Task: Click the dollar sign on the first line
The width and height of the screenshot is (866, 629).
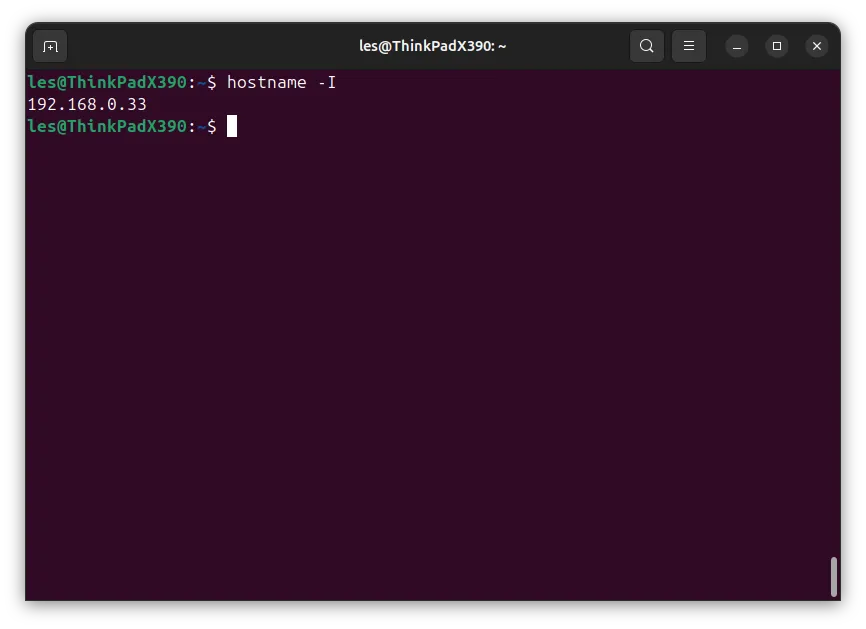Action: pos(212,83)
